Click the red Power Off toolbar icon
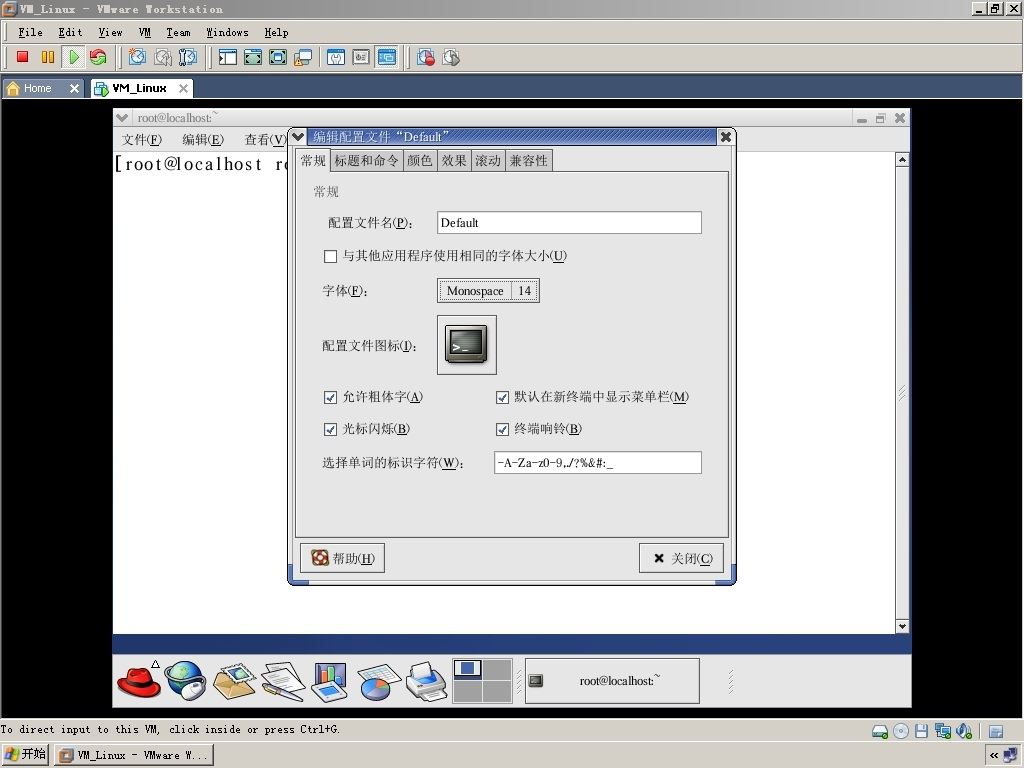The image size is (1024, 768). tap(22, 57)
